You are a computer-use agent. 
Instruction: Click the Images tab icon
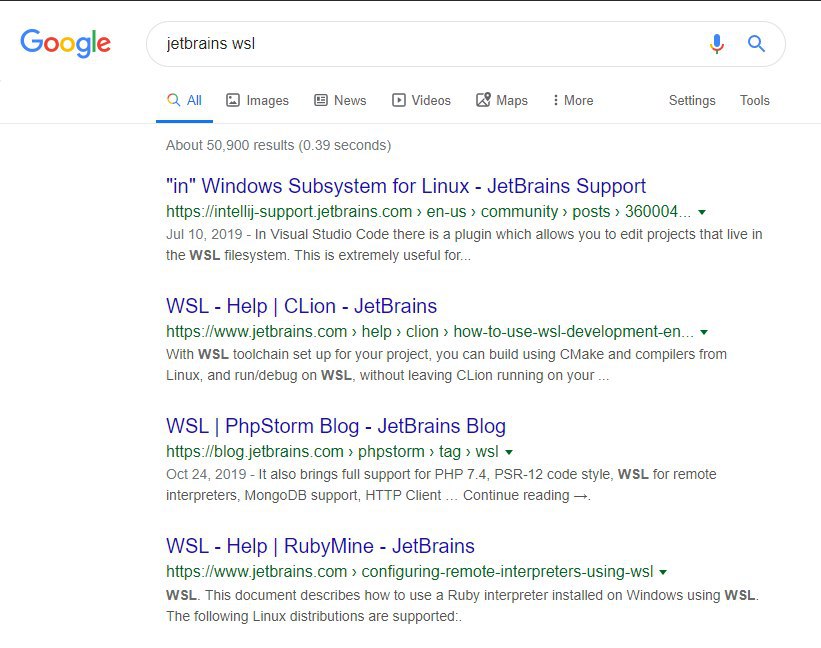(232, 100)
